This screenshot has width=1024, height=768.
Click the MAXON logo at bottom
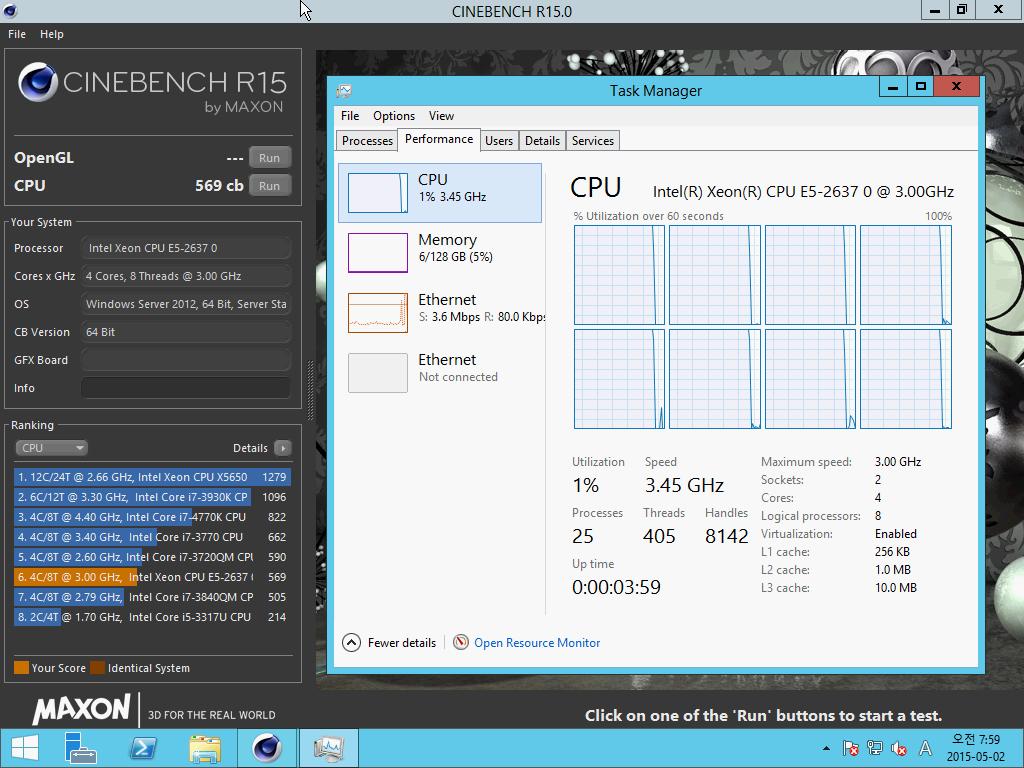point(82,709)
